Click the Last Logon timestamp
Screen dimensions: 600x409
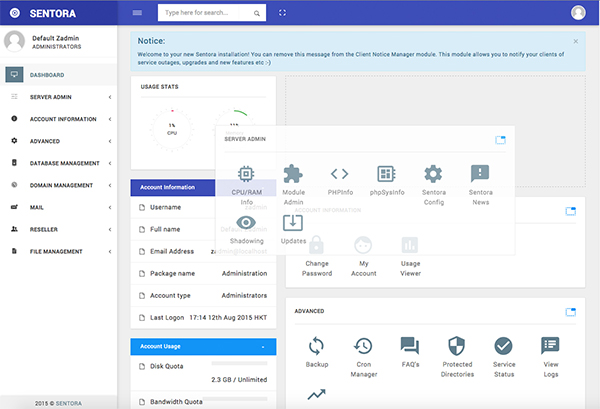[x=228, y=318]
